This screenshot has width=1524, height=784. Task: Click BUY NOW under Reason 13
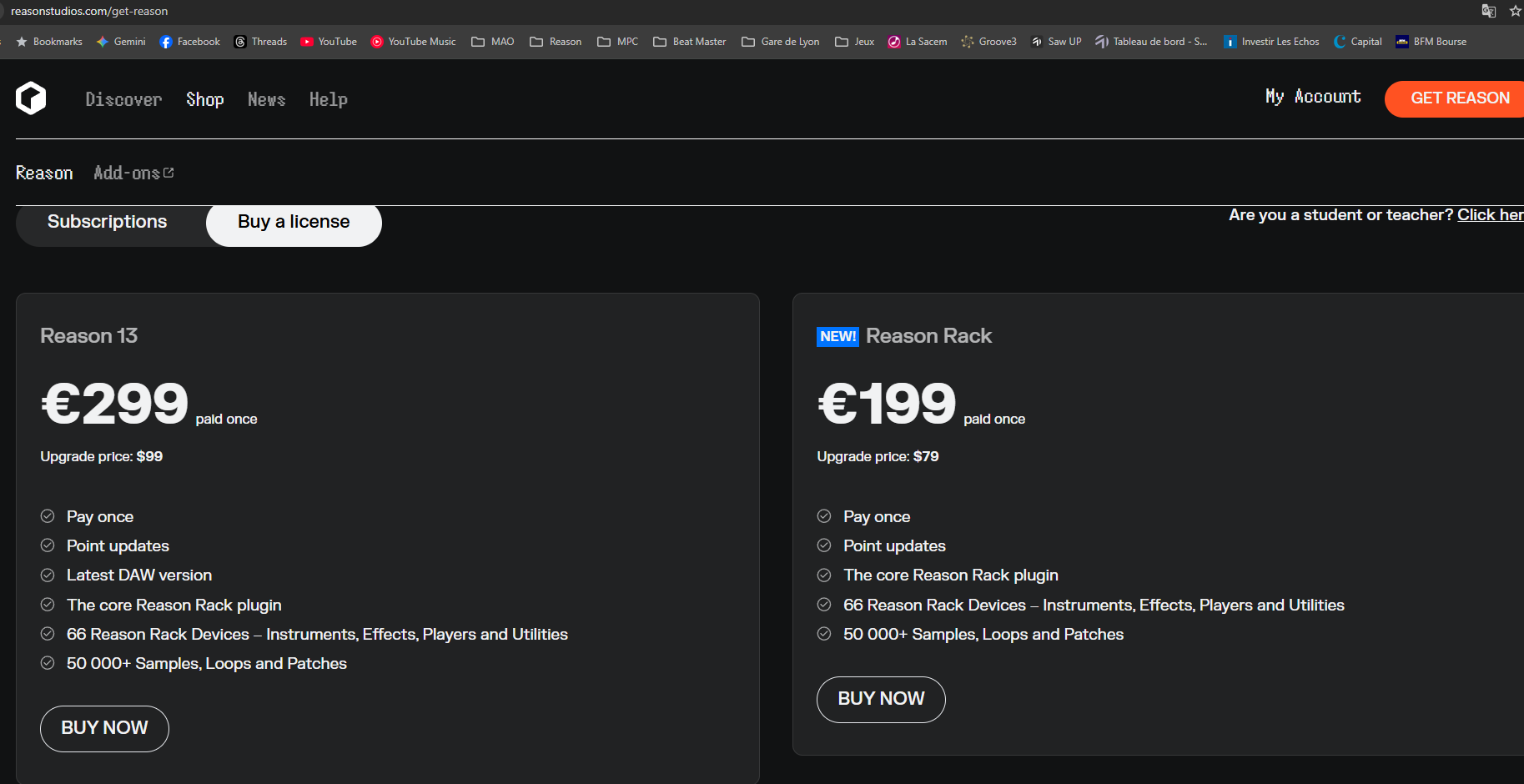104,728
